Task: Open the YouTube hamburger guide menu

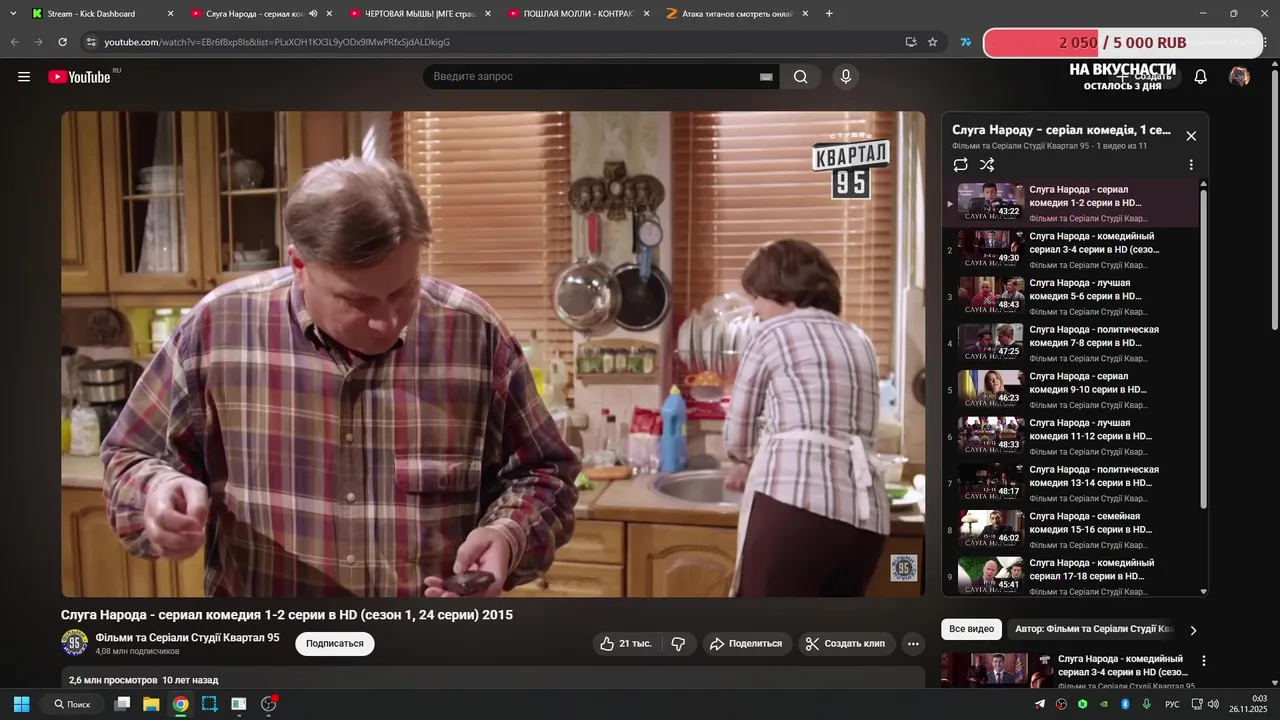Action: [24, 77]
